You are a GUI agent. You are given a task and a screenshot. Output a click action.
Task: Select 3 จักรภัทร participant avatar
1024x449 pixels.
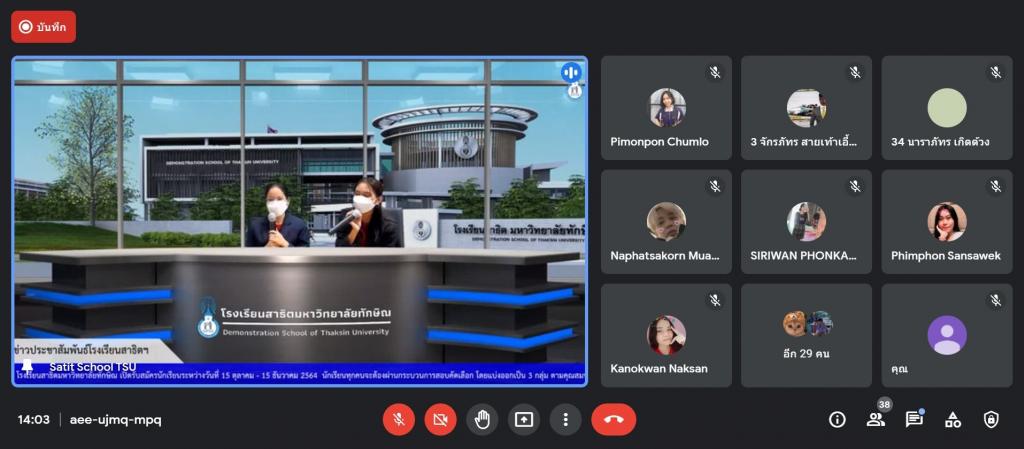tap(807, 108)
